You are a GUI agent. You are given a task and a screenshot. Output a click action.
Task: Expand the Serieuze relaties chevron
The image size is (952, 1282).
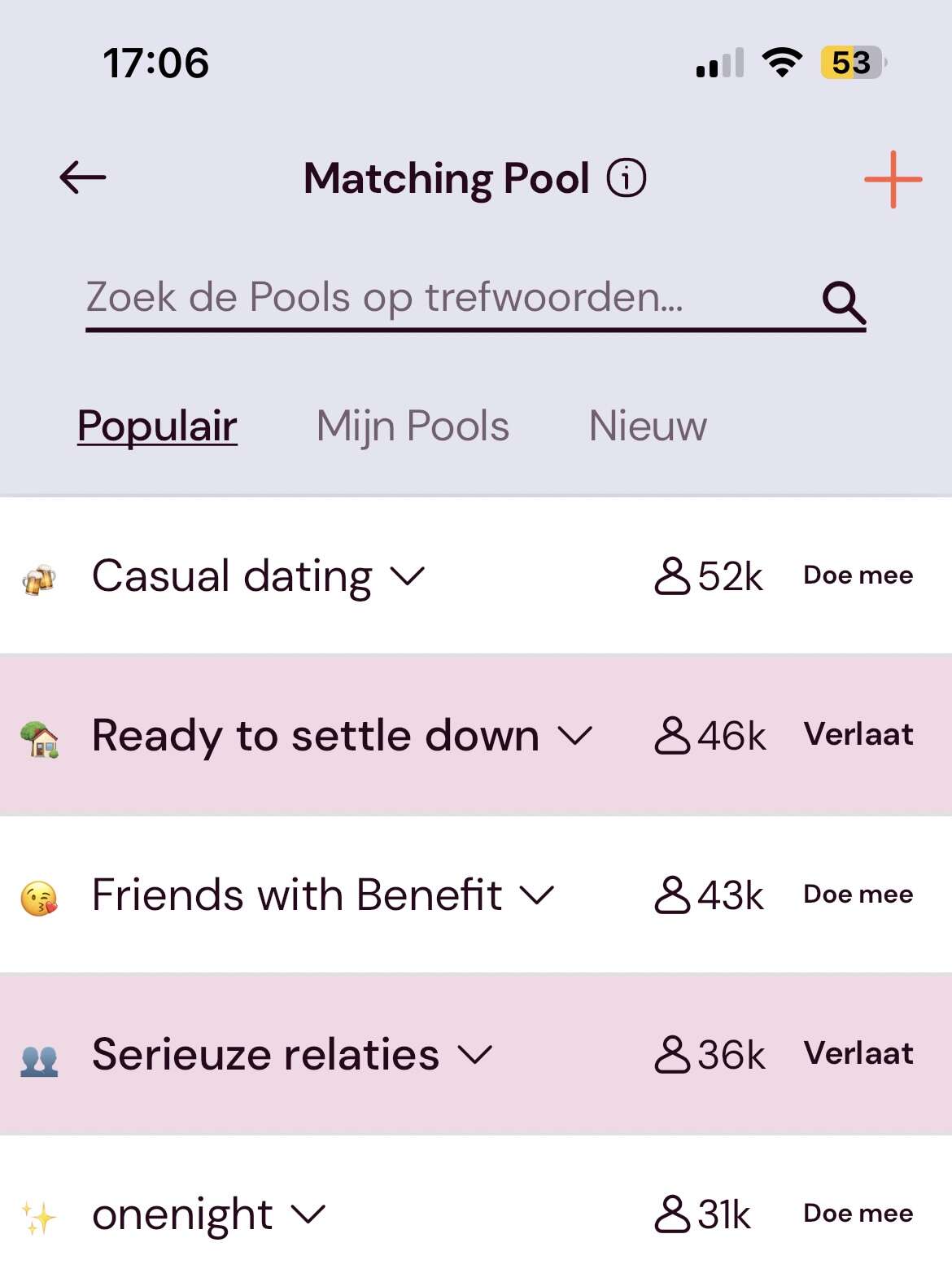pyautogui.click(x=475, y=1055)
